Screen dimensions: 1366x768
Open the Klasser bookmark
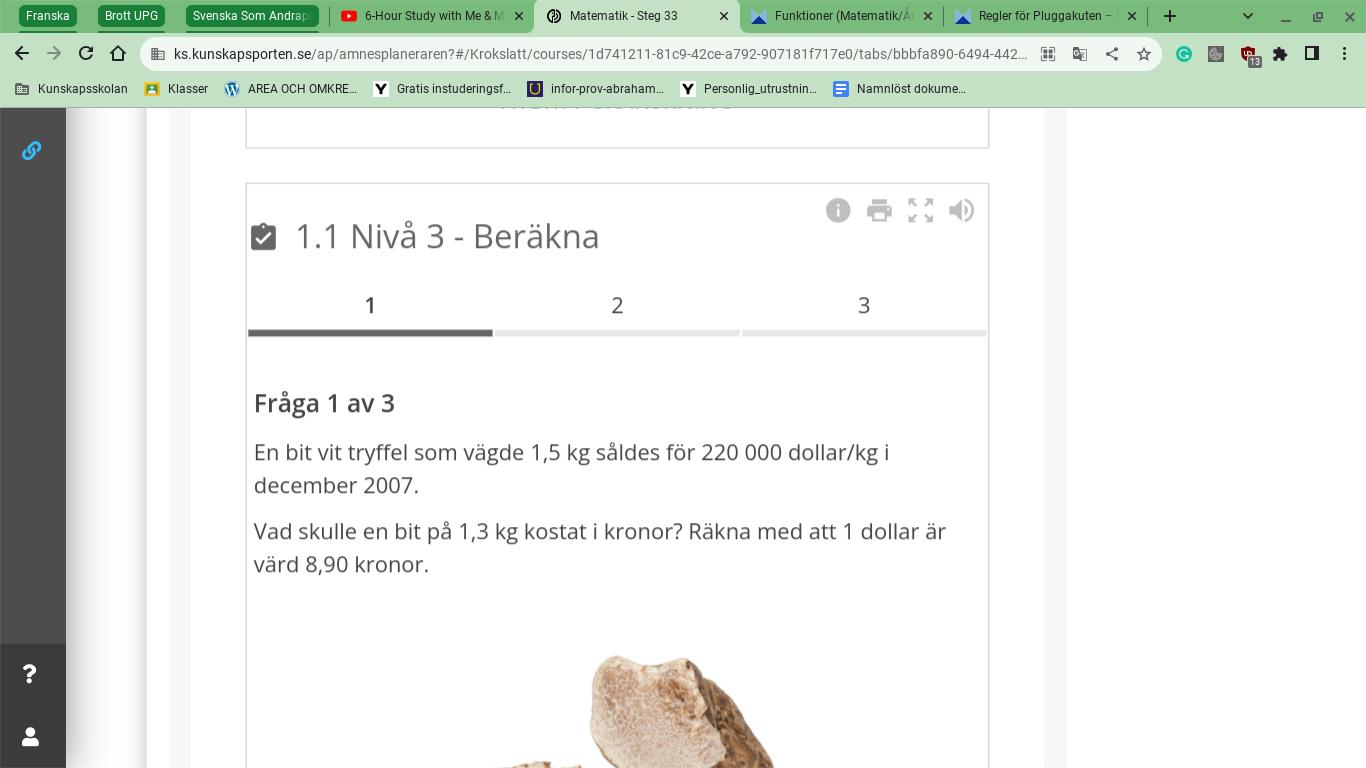pos(176,89)
